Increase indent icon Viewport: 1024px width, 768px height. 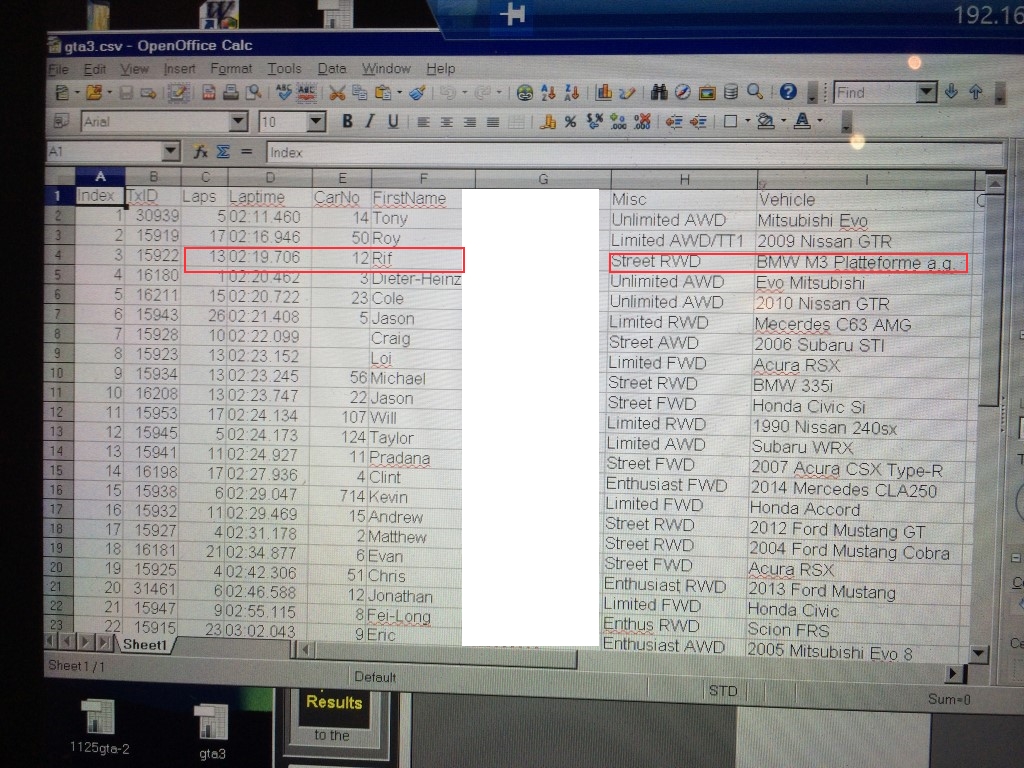coord(698,121)
